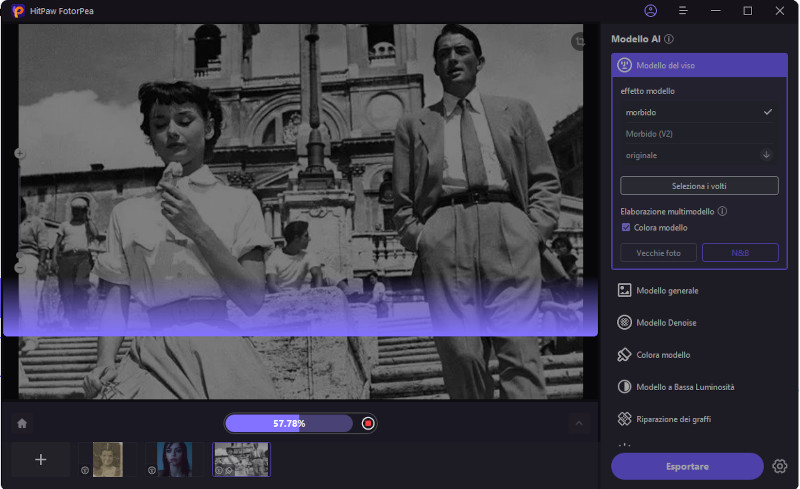Click the Seleziona i volti button

pyautogui.click(x=699, y=186)
